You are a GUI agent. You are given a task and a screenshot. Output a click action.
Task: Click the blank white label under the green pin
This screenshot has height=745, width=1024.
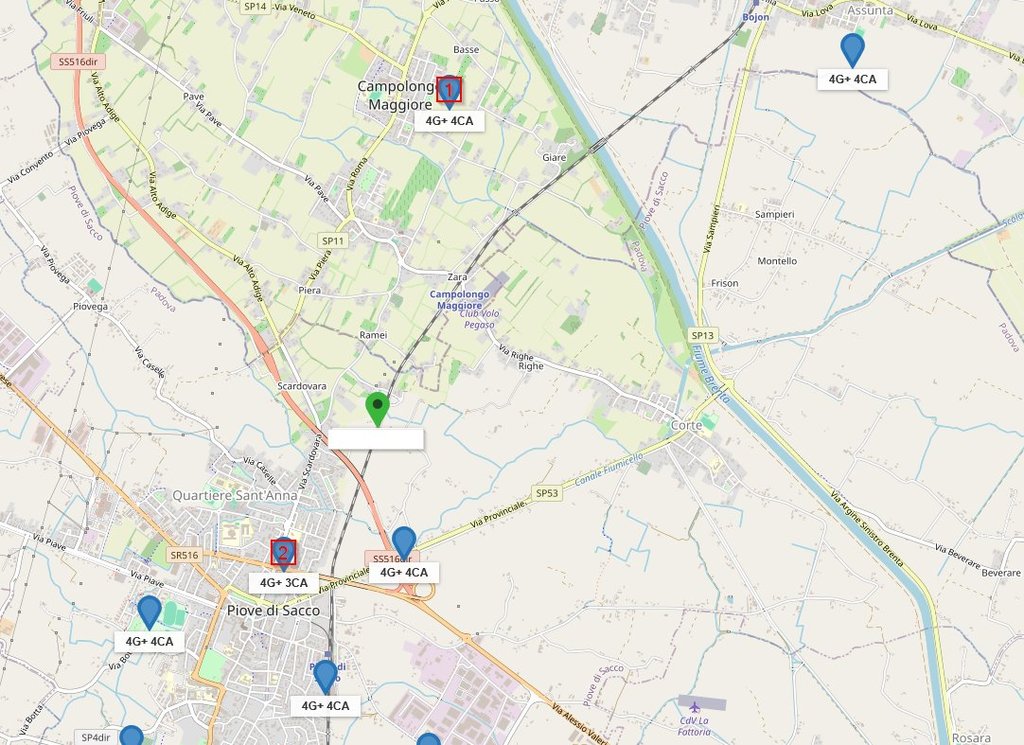click(x=376, y=439)
